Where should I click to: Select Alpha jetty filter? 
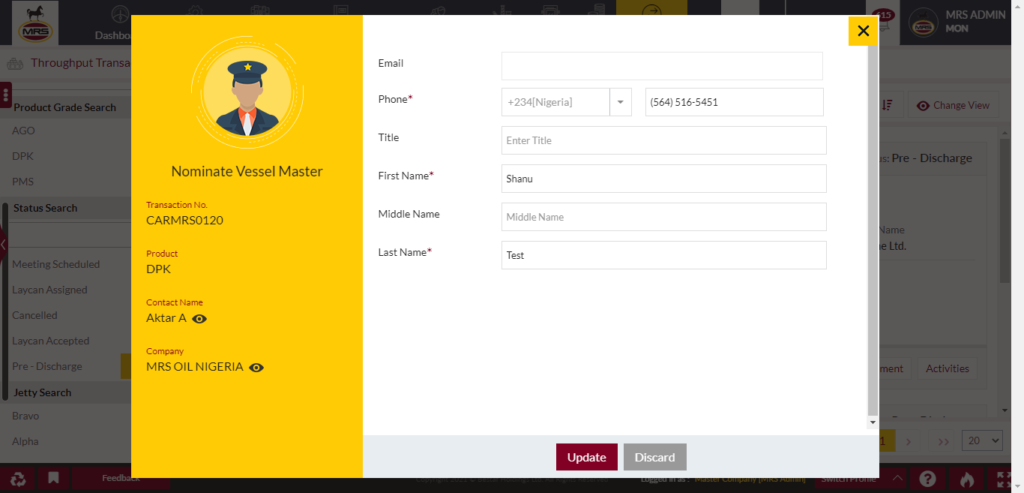[x=25, y=441]
